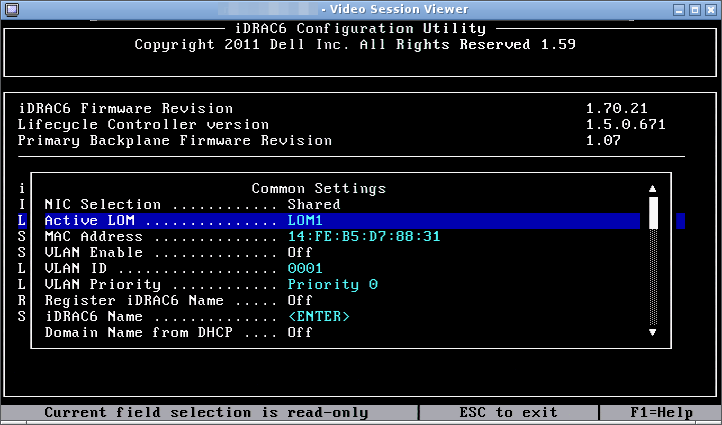Image resolution: width=722 pixels, height=425 pixels.
Task: Click the Video Session Viewer window icon
Action: coord(12,9)
